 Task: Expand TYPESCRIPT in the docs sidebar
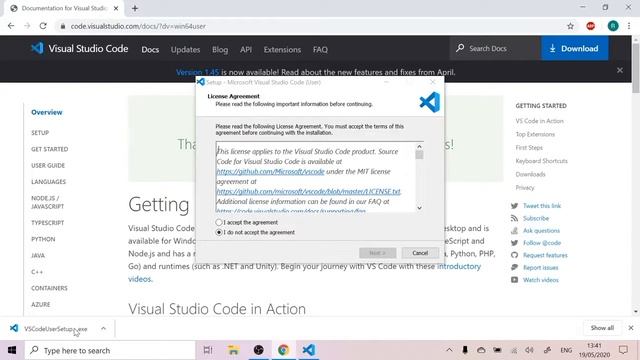pos(47,222)
